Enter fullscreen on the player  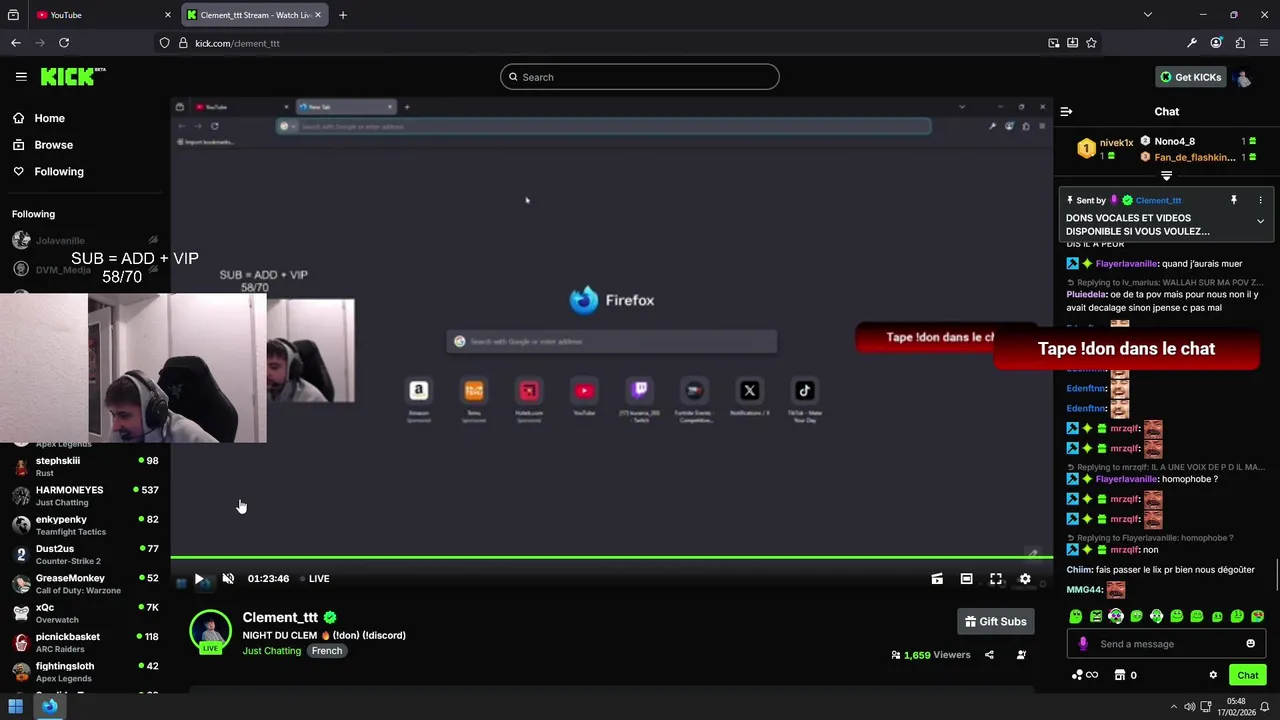(996, 579)
